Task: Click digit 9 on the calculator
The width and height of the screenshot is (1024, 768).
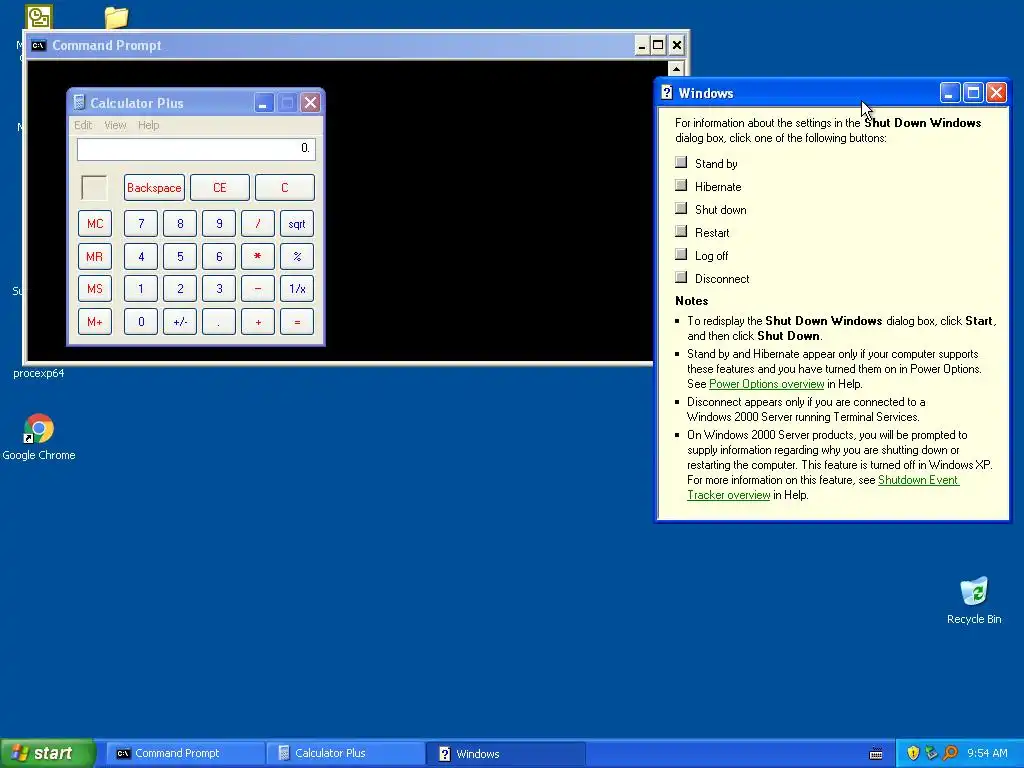Action: click(219, 223)
